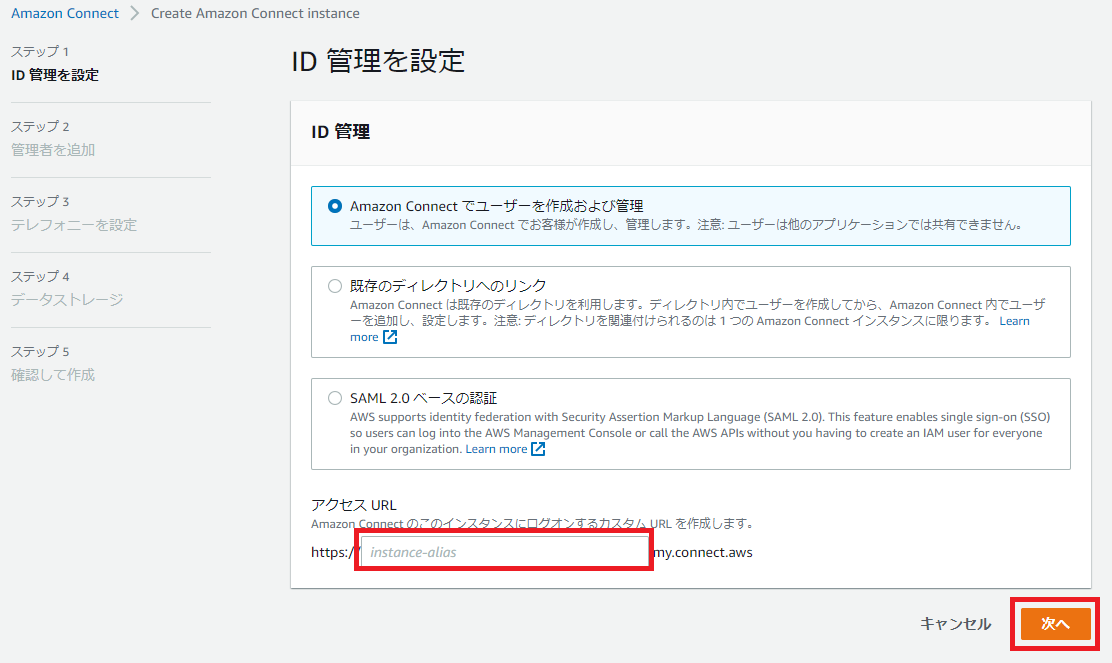Open Learn more link under SAML 2.0 option
The width and height of the screenshot is (1112, 663).
[x=496, y=449]
